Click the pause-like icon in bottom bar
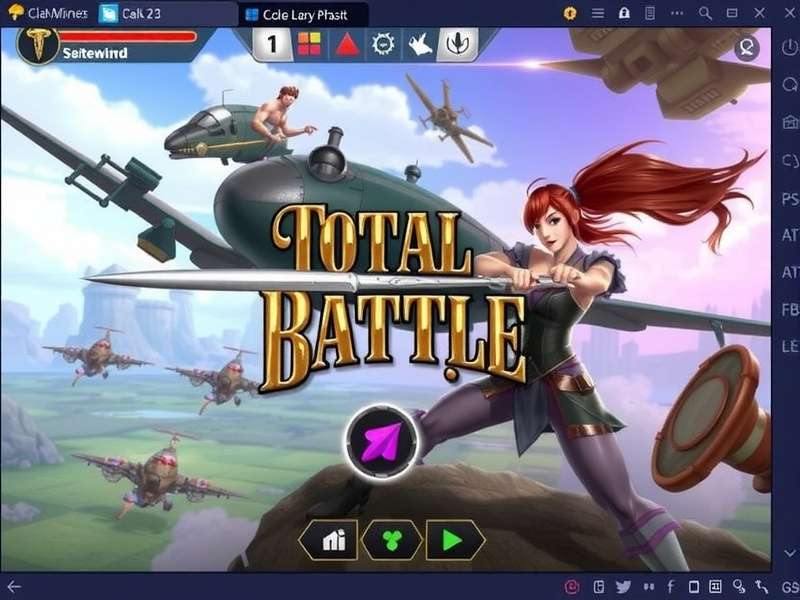Screen dimensions: 800x600 tap(649, 587)
